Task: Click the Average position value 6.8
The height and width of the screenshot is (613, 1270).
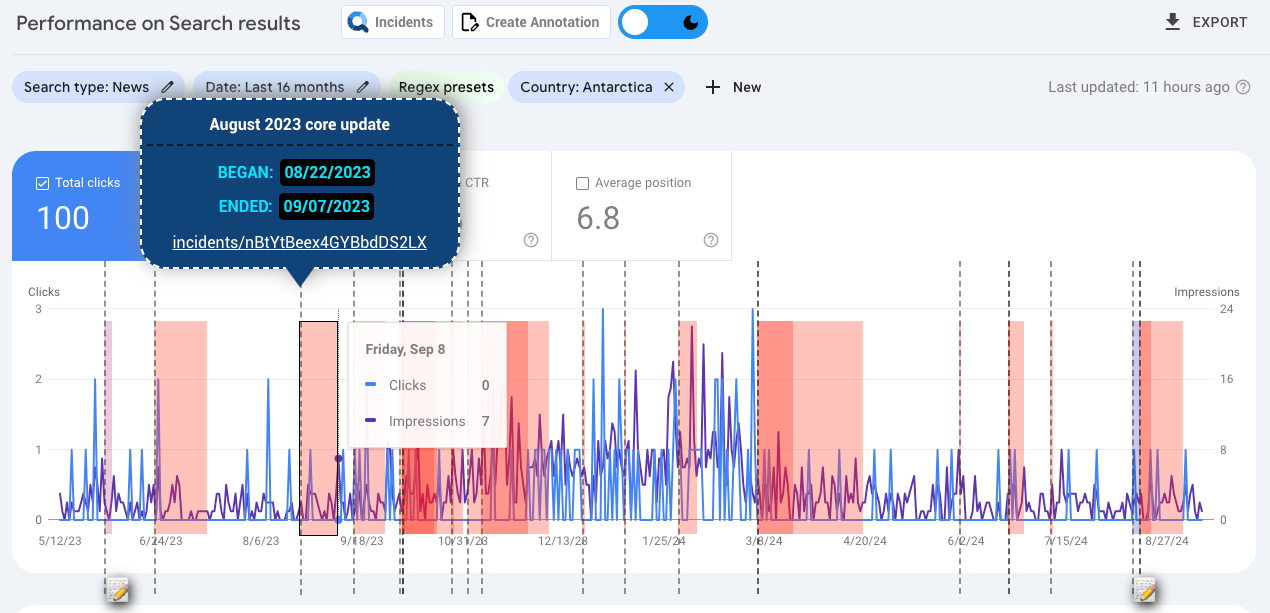Action: coord(598,218)
